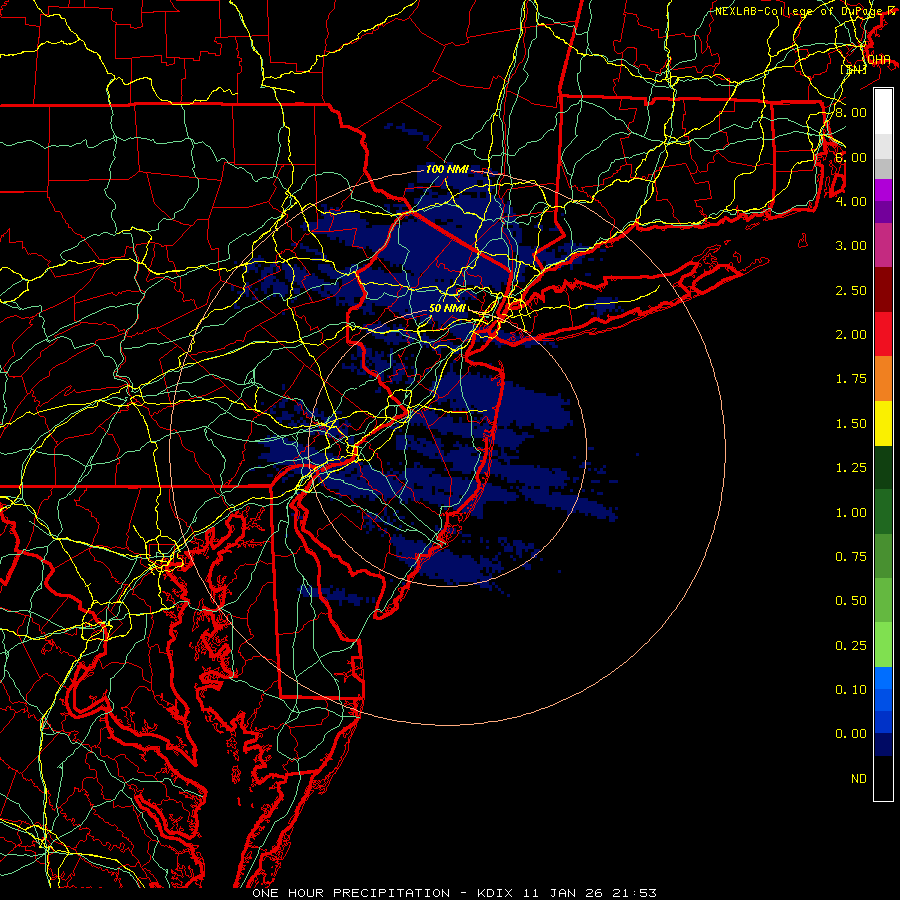Click the 100 NMI range ring label
900x900 pixels.
pyautogui.click(x=447, y=169)
